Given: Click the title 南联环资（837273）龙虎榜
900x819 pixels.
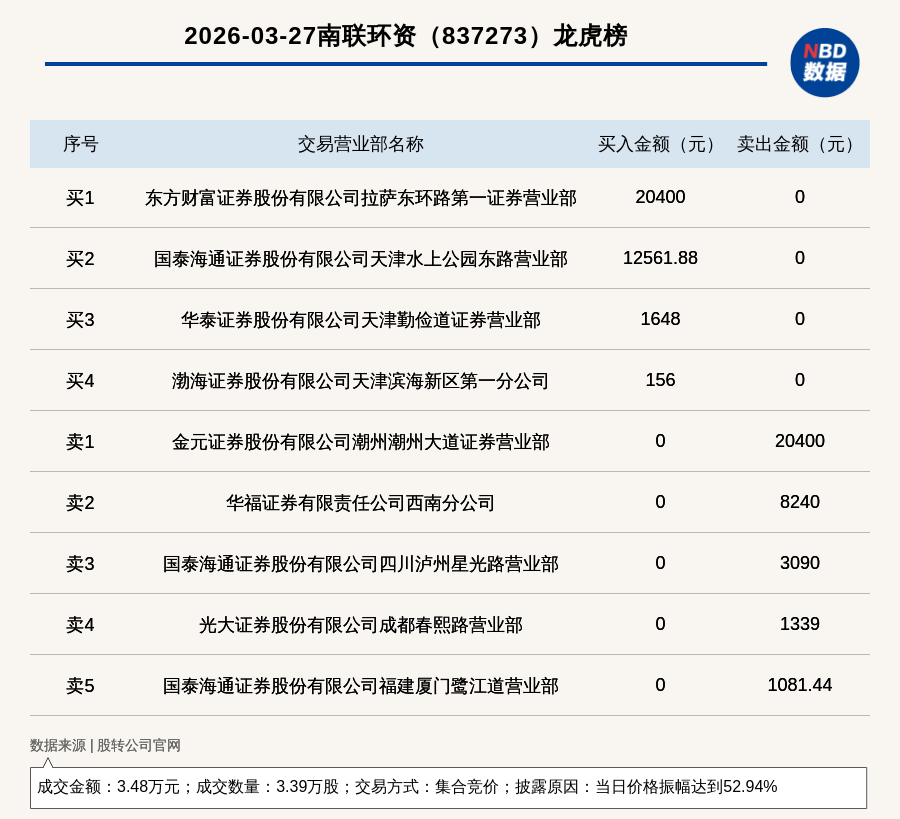Looking at the screenshot, I should 405,36.
